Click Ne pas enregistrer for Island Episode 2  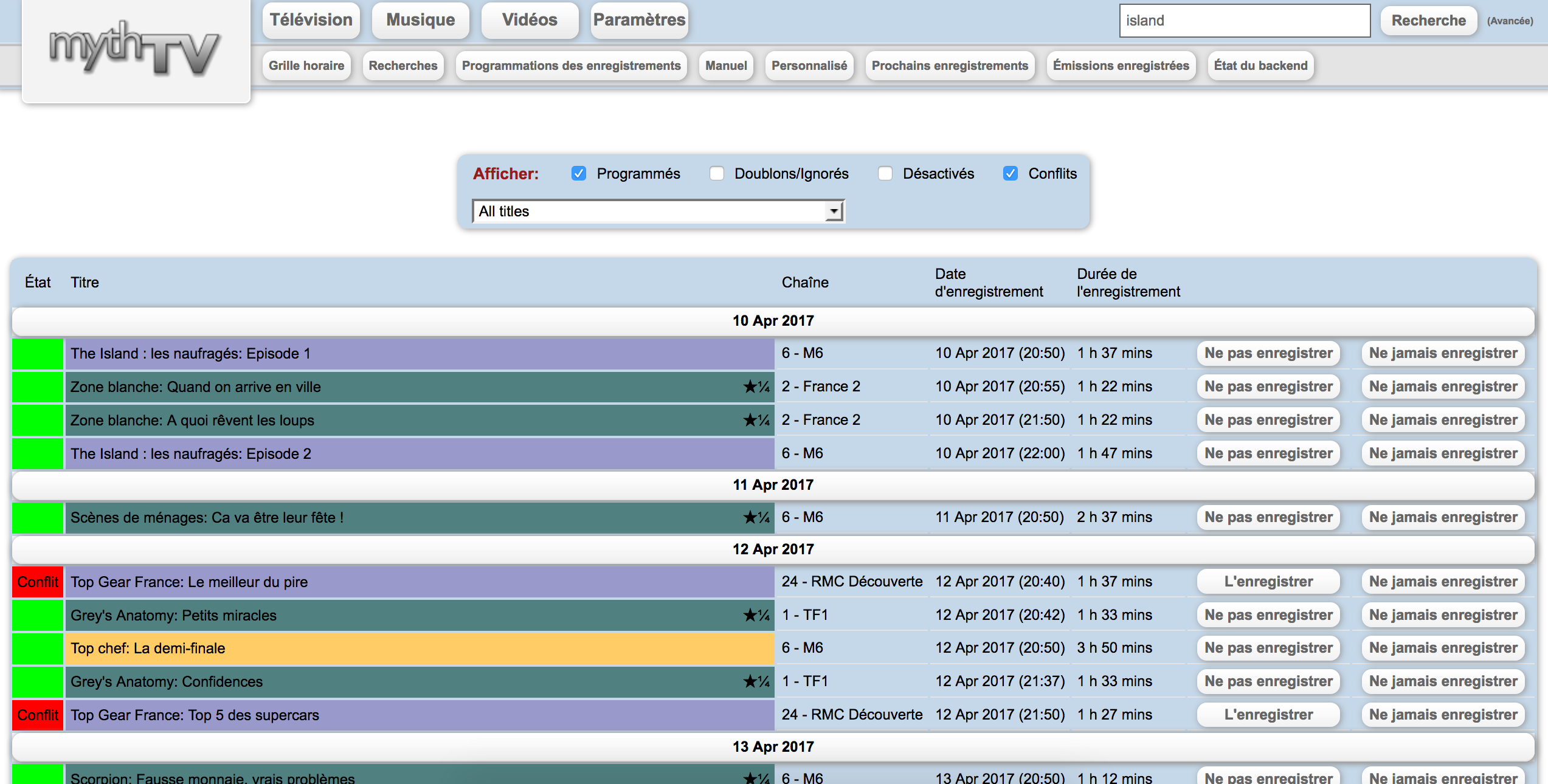(1268, 453)
